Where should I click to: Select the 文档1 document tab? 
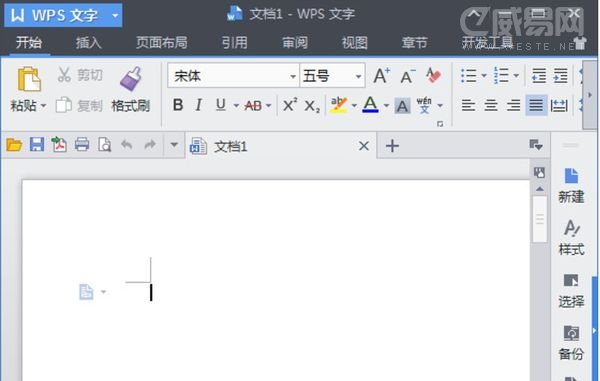point(280,146)
